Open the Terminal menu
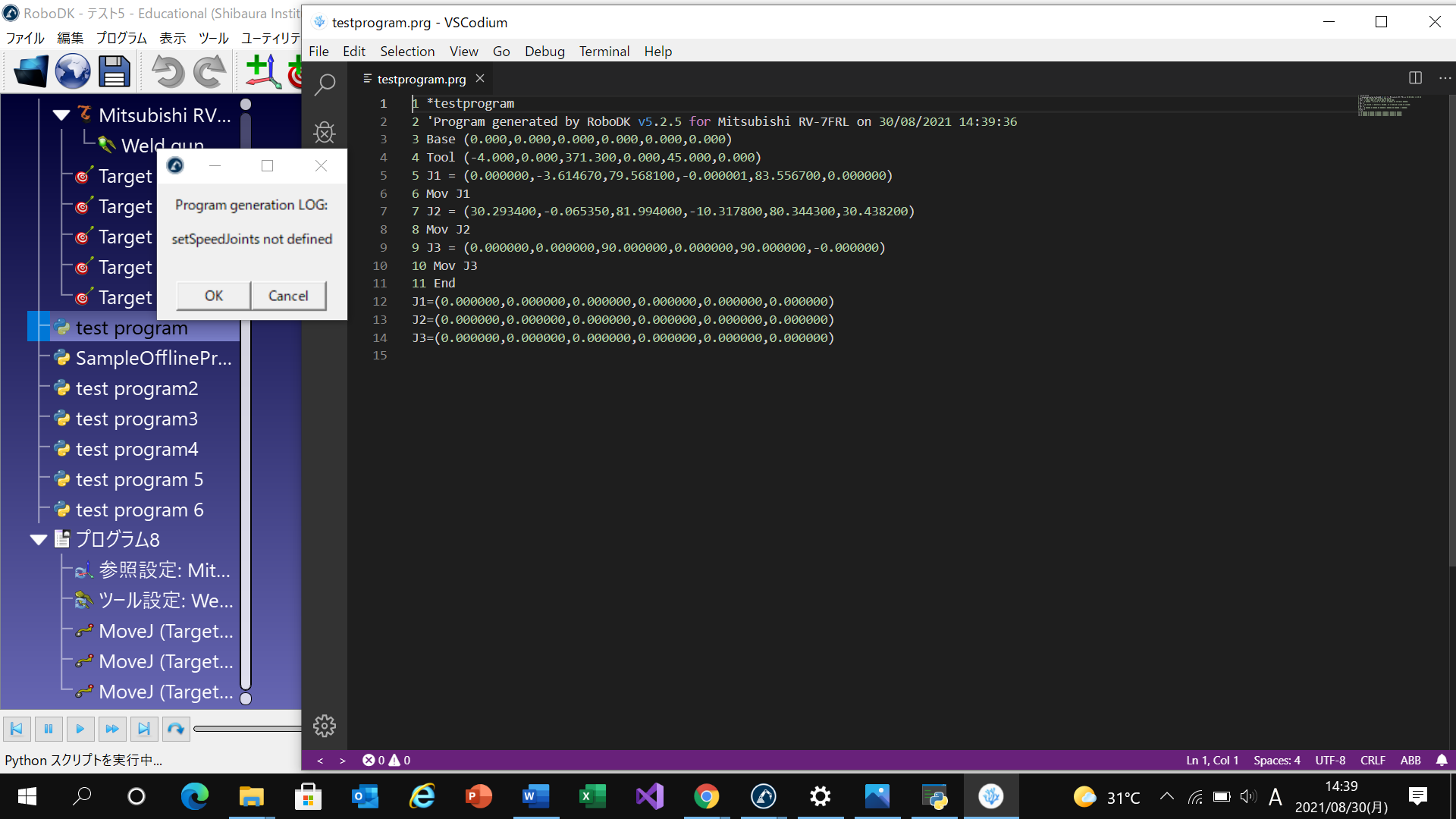The image size is (1456, 819). click(x=604, y=51)
